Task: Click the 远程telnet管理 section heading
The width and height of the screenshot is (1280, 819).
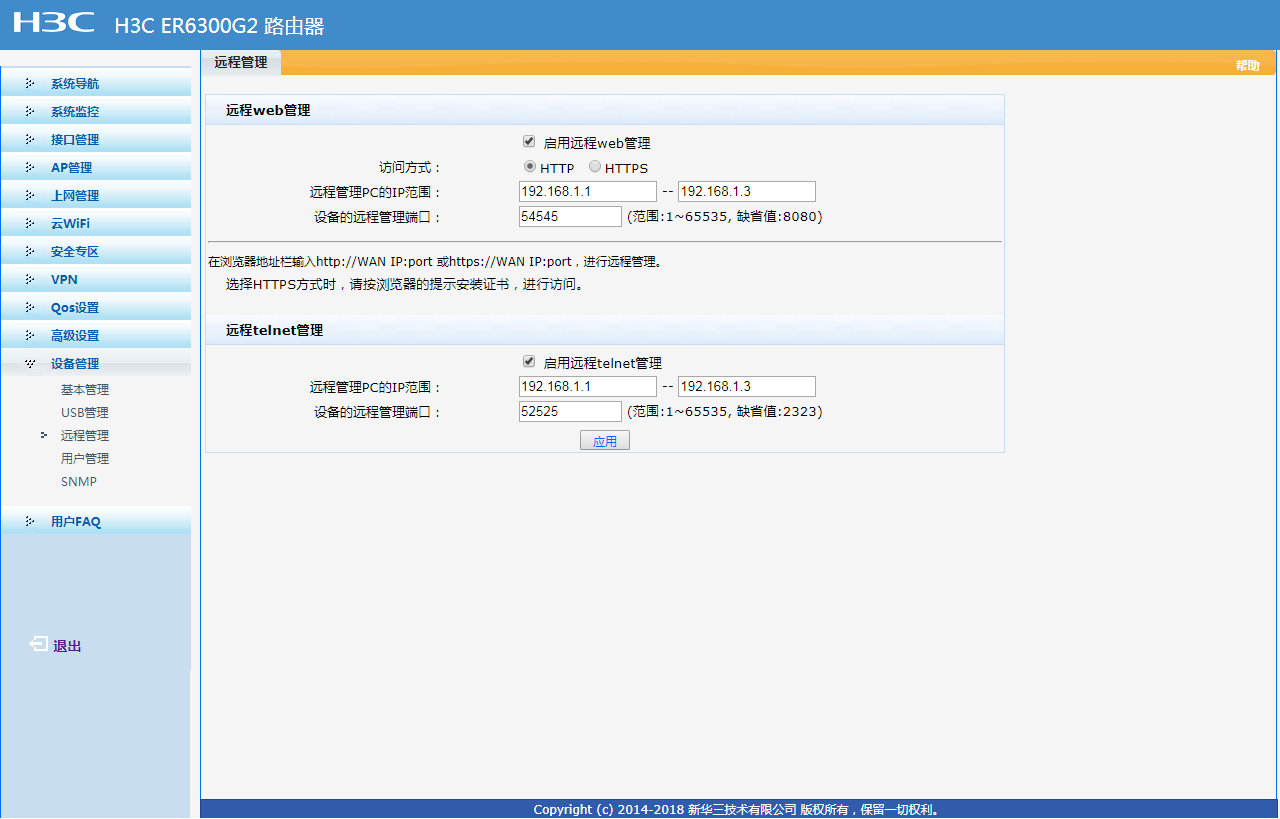Action: pyautogui.click(x=274, y=330)
